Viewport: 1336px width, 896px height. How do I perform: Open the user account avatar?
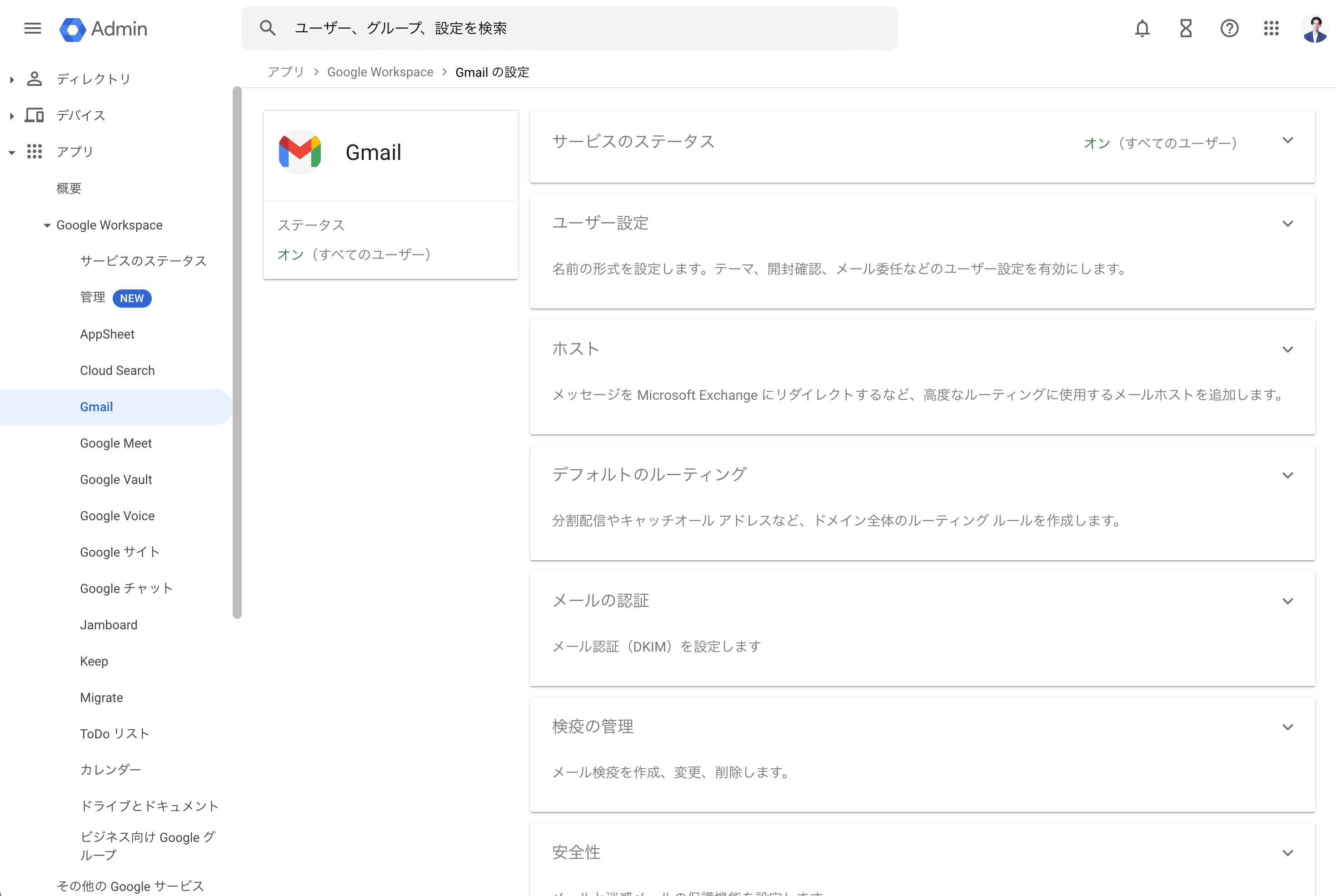(x=1315, y=29)
